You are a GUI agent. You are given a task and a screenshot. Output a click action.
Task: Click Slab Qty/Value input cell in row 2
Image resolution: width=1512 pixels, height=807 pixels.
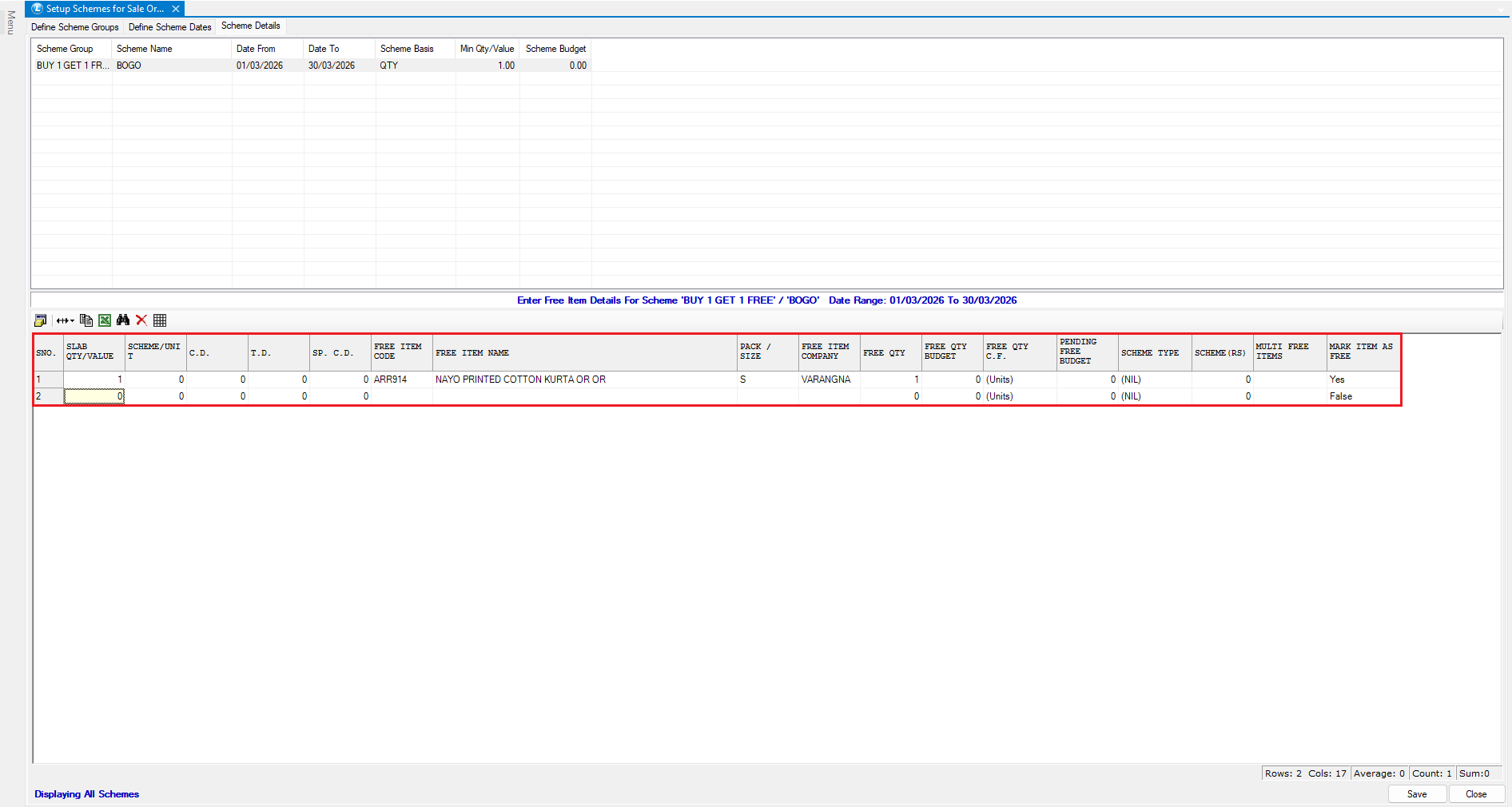[x=94, y=396]
